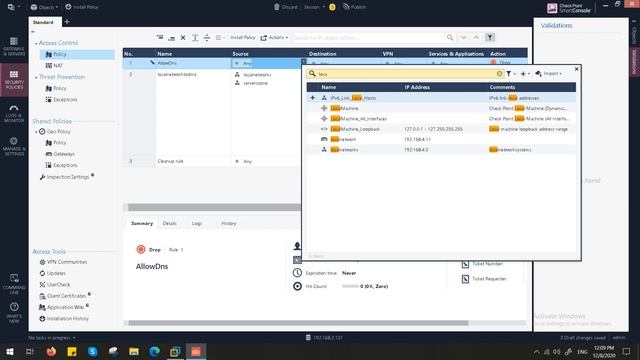This screenshot has width=640, height=360.
Task: Open Security Policies view
Action: click(14, 80)
